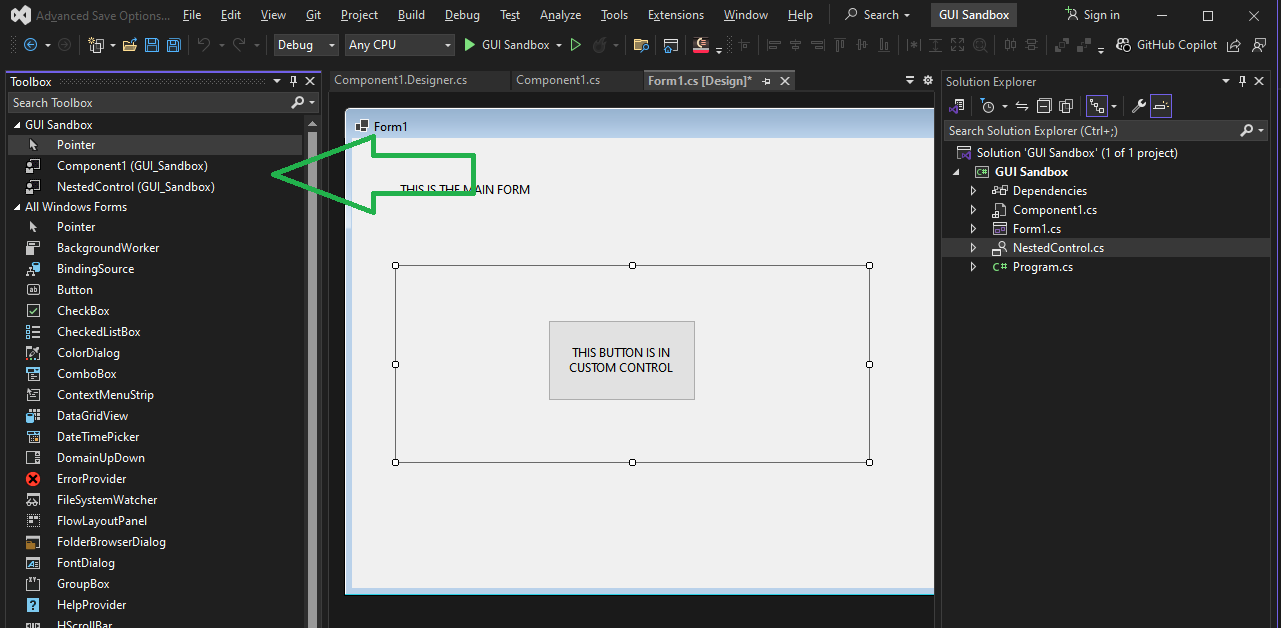The image size is (1281, 628).
Task: Expand the Dependencies node
Action: (973, 191)
